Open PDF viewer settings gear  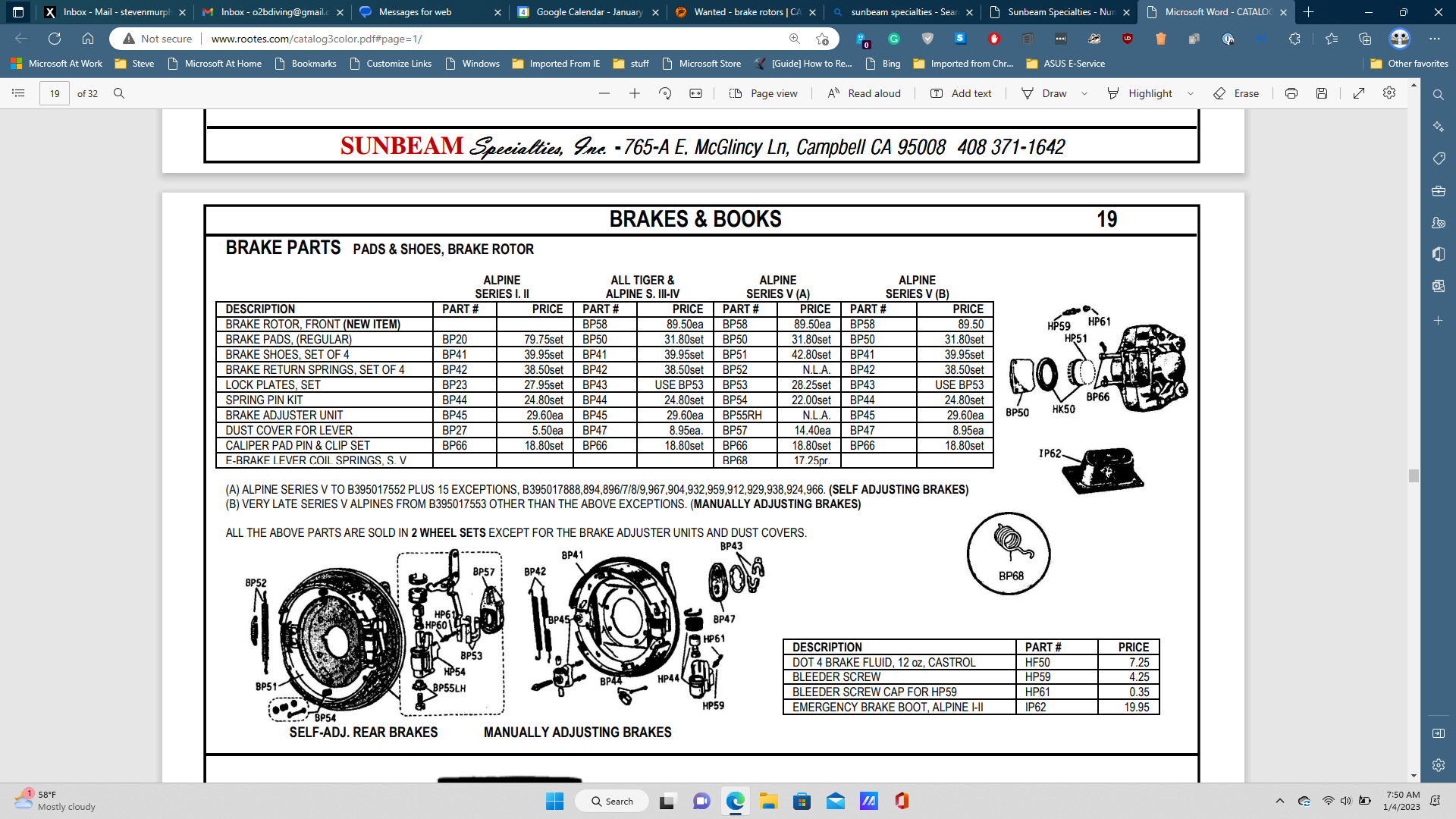tap(1389, 93)
